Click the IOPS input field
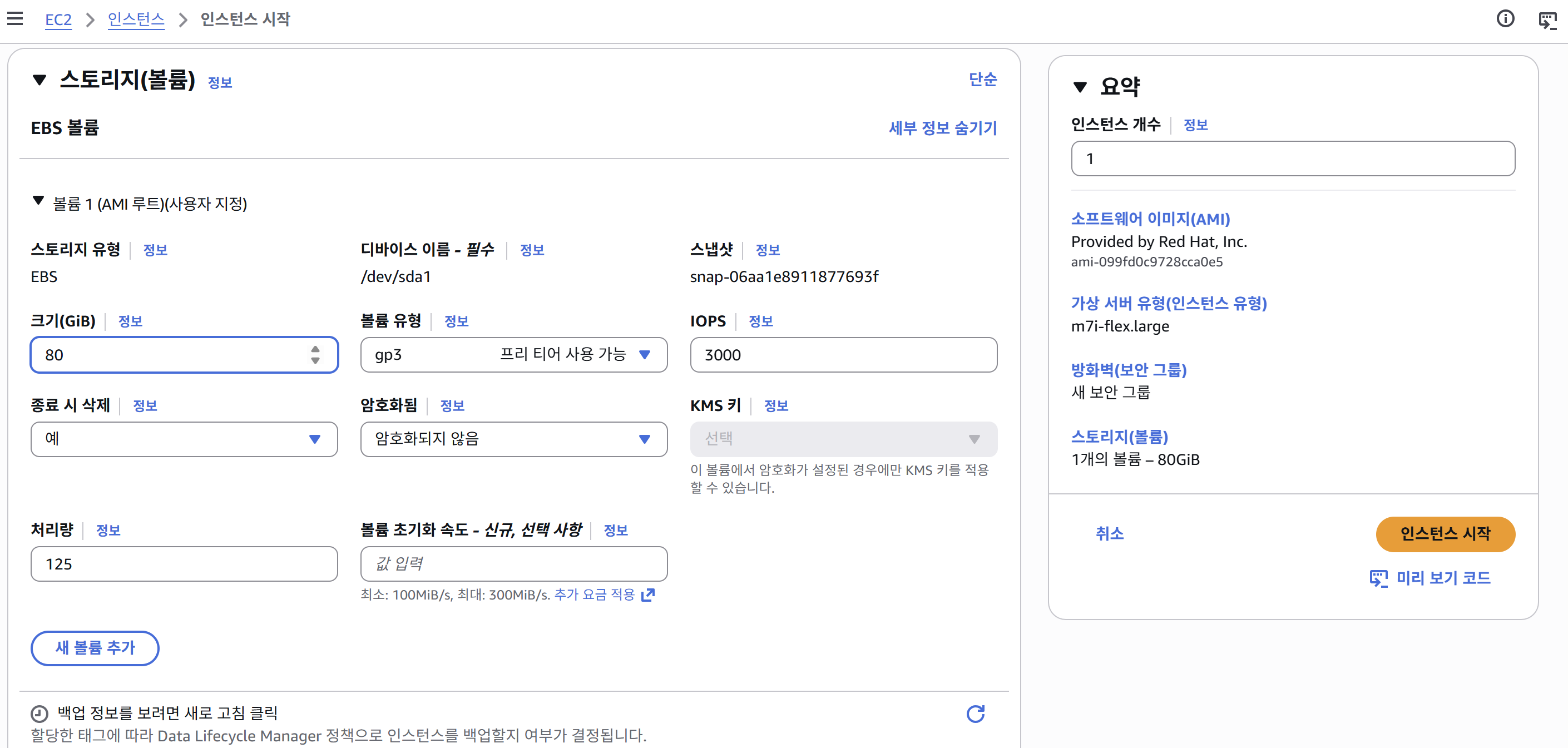The height and width of the screenshot is (748, 1568). tap(843, 355)
